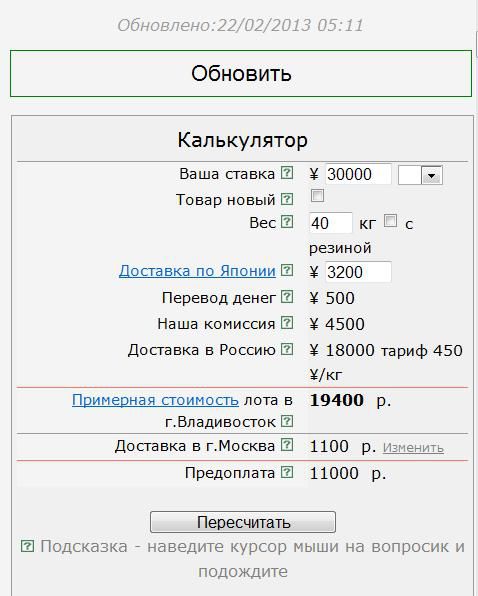Tick the 'с резиной' checkbox
478x596 pixels.
(x=390, y=220)
